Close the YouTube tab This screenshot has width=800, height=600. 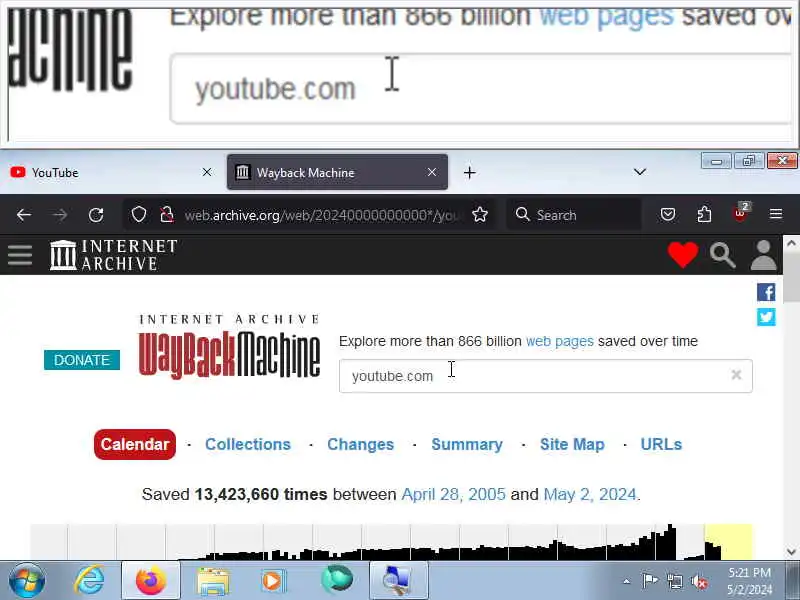(207, 172)
